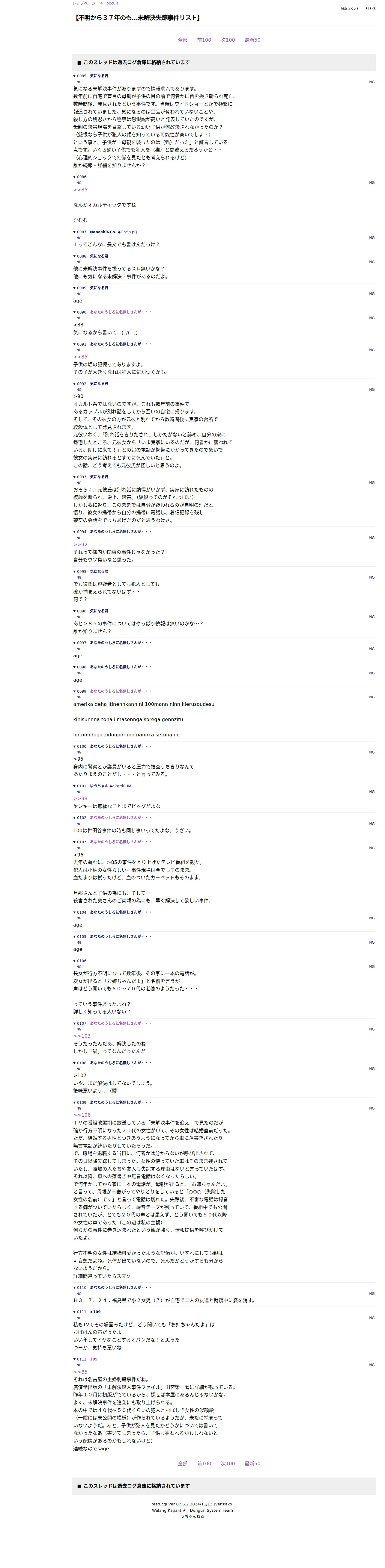Select 最新50 in the navigation below post 0112

click(x=252, y=1463)
